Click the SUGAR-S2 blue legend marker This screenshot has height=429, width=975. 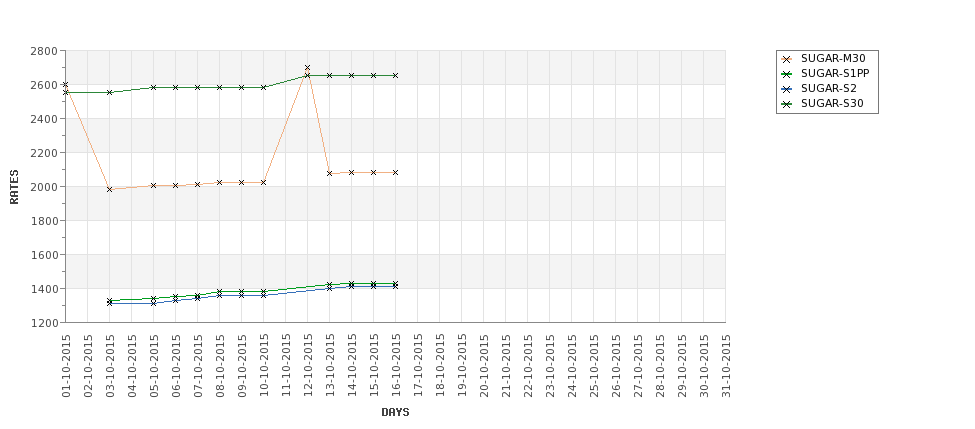click(x=786, y=89)
